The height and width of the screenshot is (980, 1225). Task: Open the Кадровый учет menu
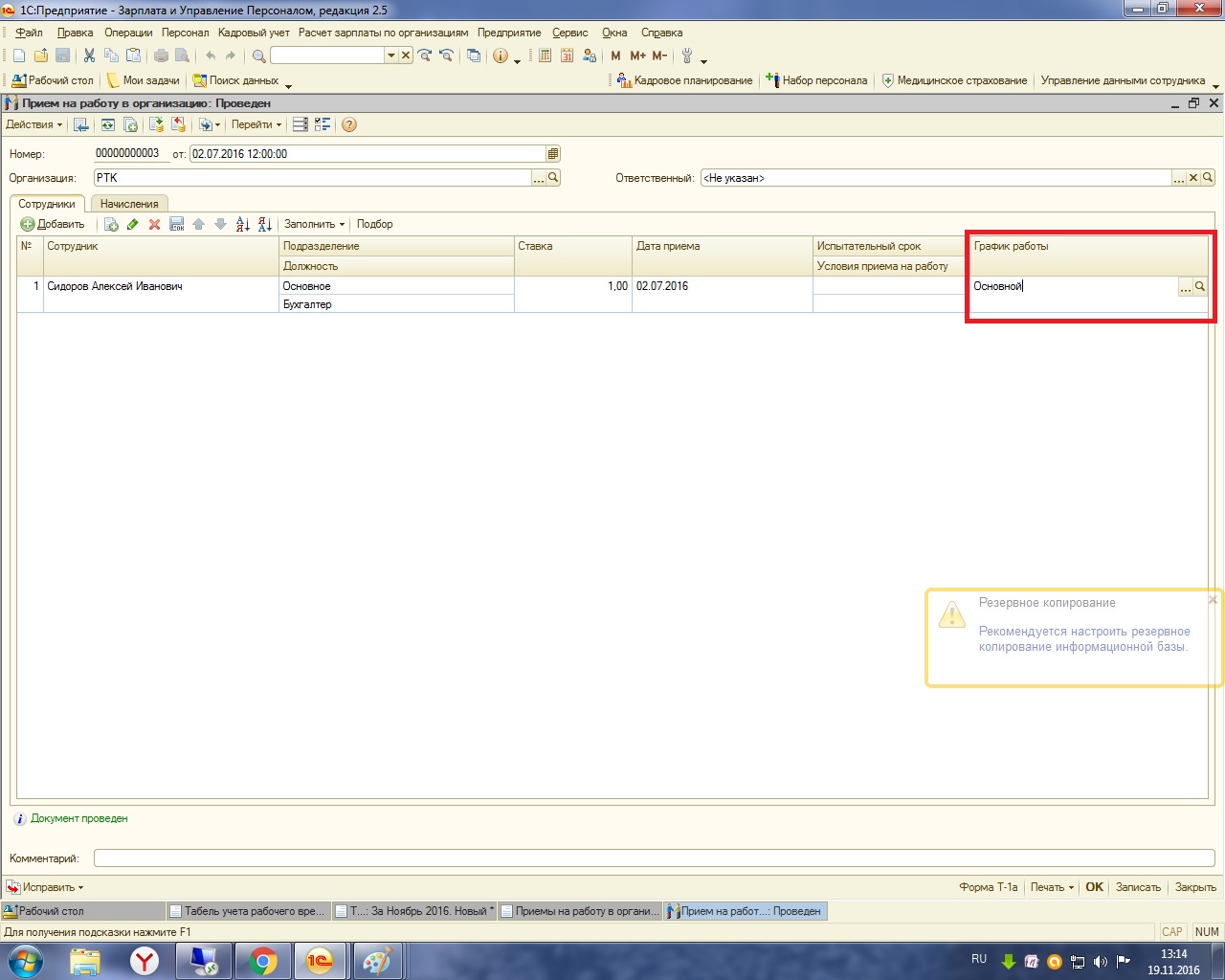pyautogui.click(x=254, y=33)
